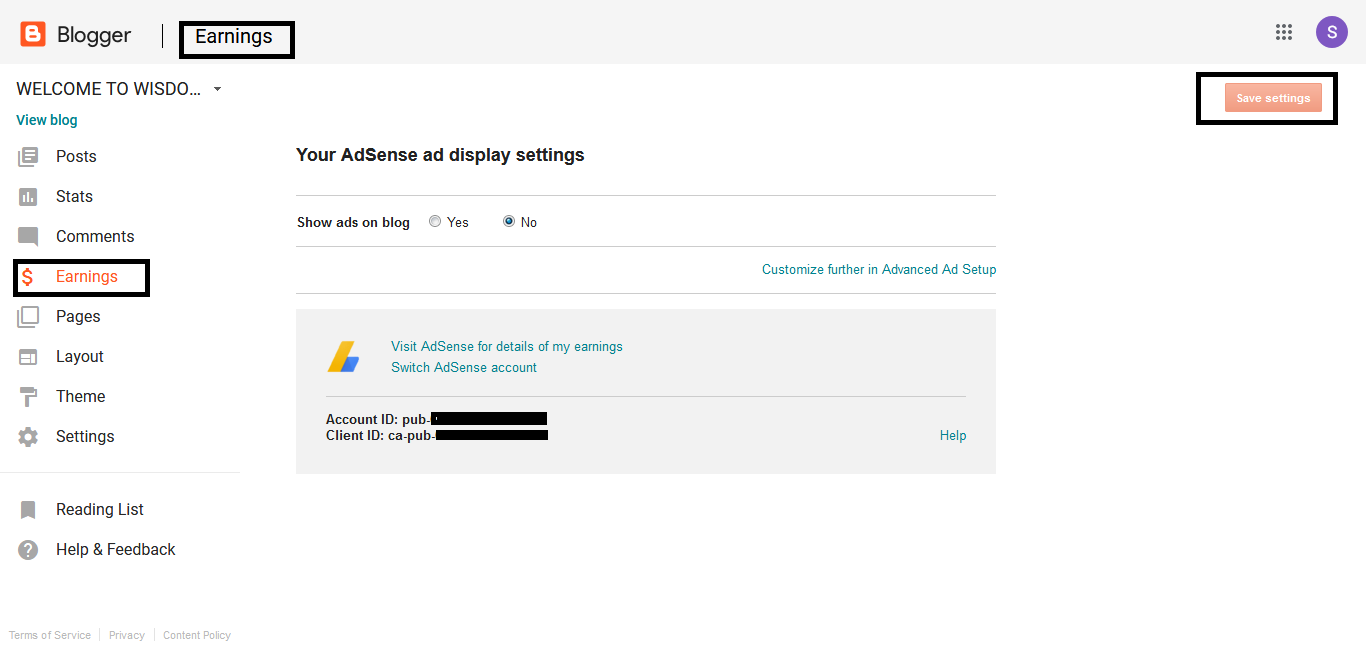Select No for Show ads on blog
This screenshot has width=1366, height=654.
tap(509, 222)
